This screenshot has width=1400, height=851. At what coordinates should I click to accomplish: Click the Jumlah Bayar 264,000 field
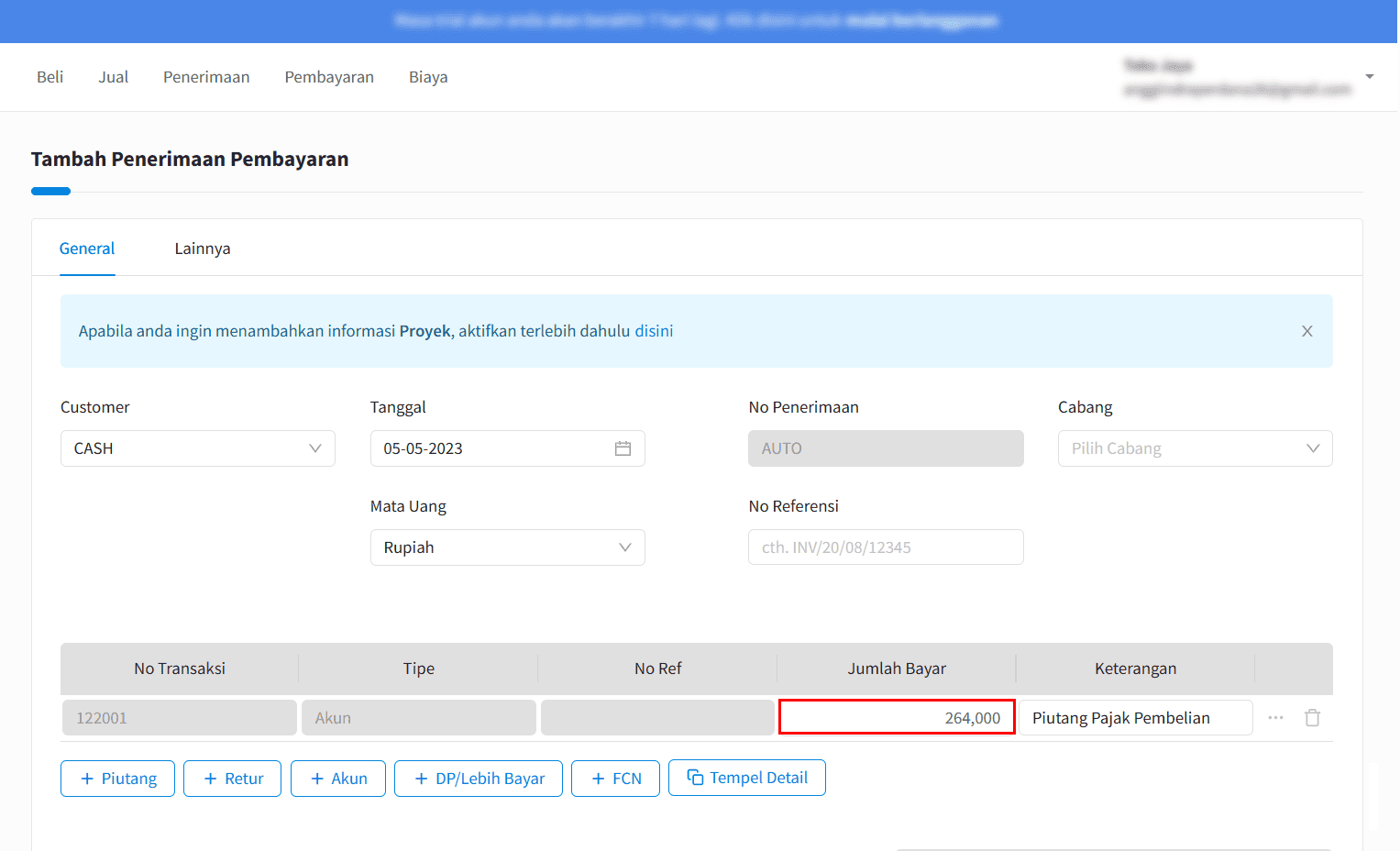(x=897, y=717)
